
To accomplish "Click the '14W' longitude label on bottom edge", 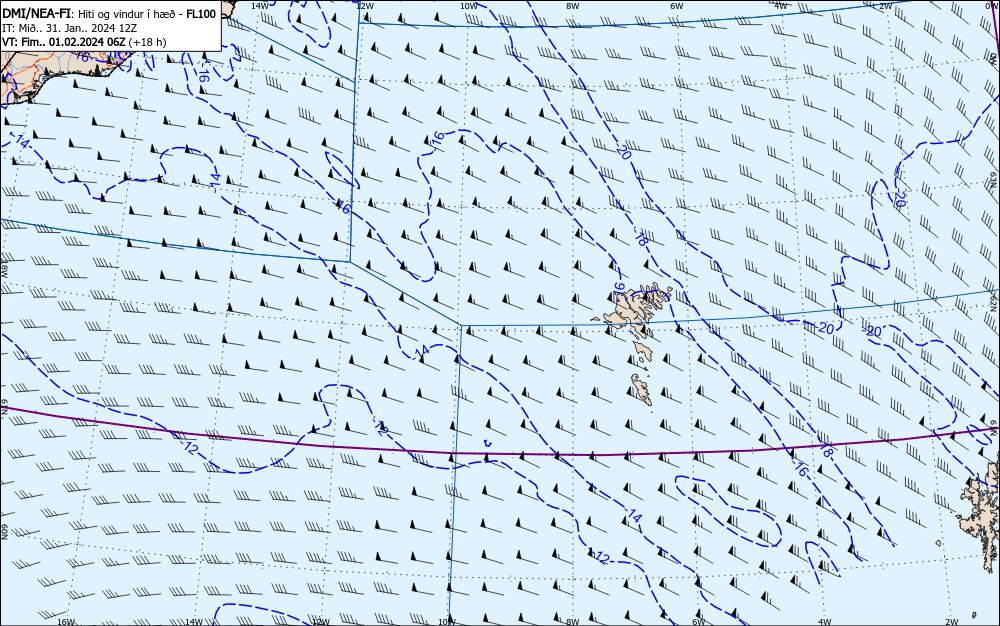I will 194,622.
